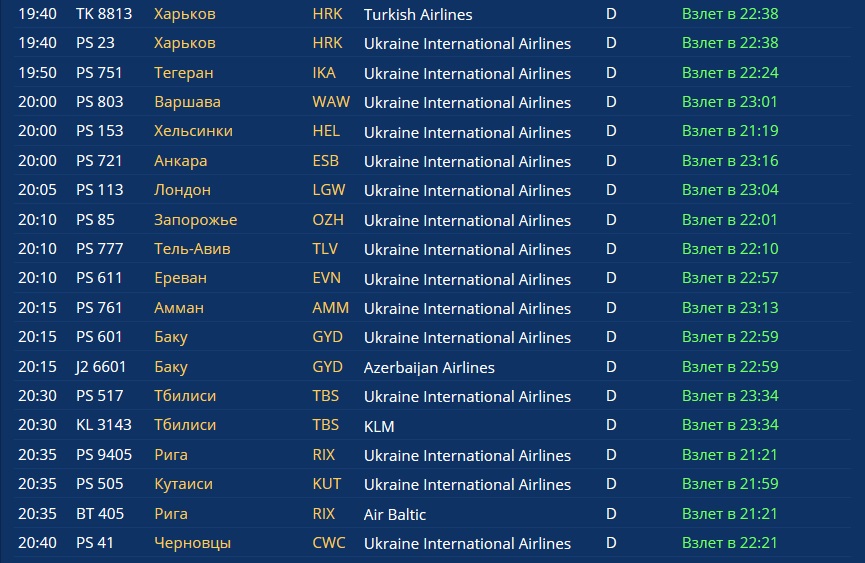Select the Тегеран destination
Screen dimensions: 865x563
coord(183,73)
